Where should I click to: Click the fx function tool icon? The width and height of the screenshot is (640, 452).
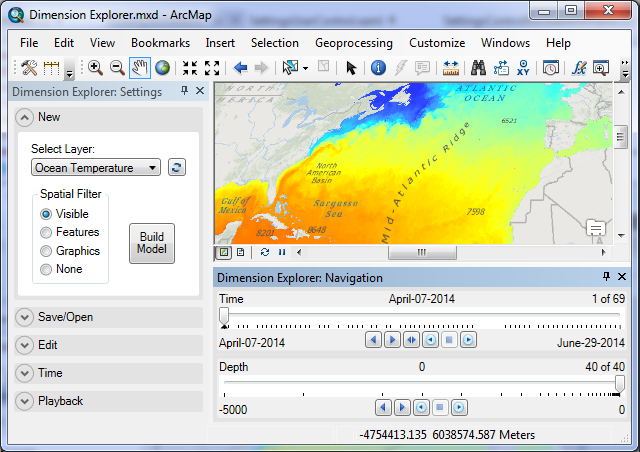(x=579, y=68)
